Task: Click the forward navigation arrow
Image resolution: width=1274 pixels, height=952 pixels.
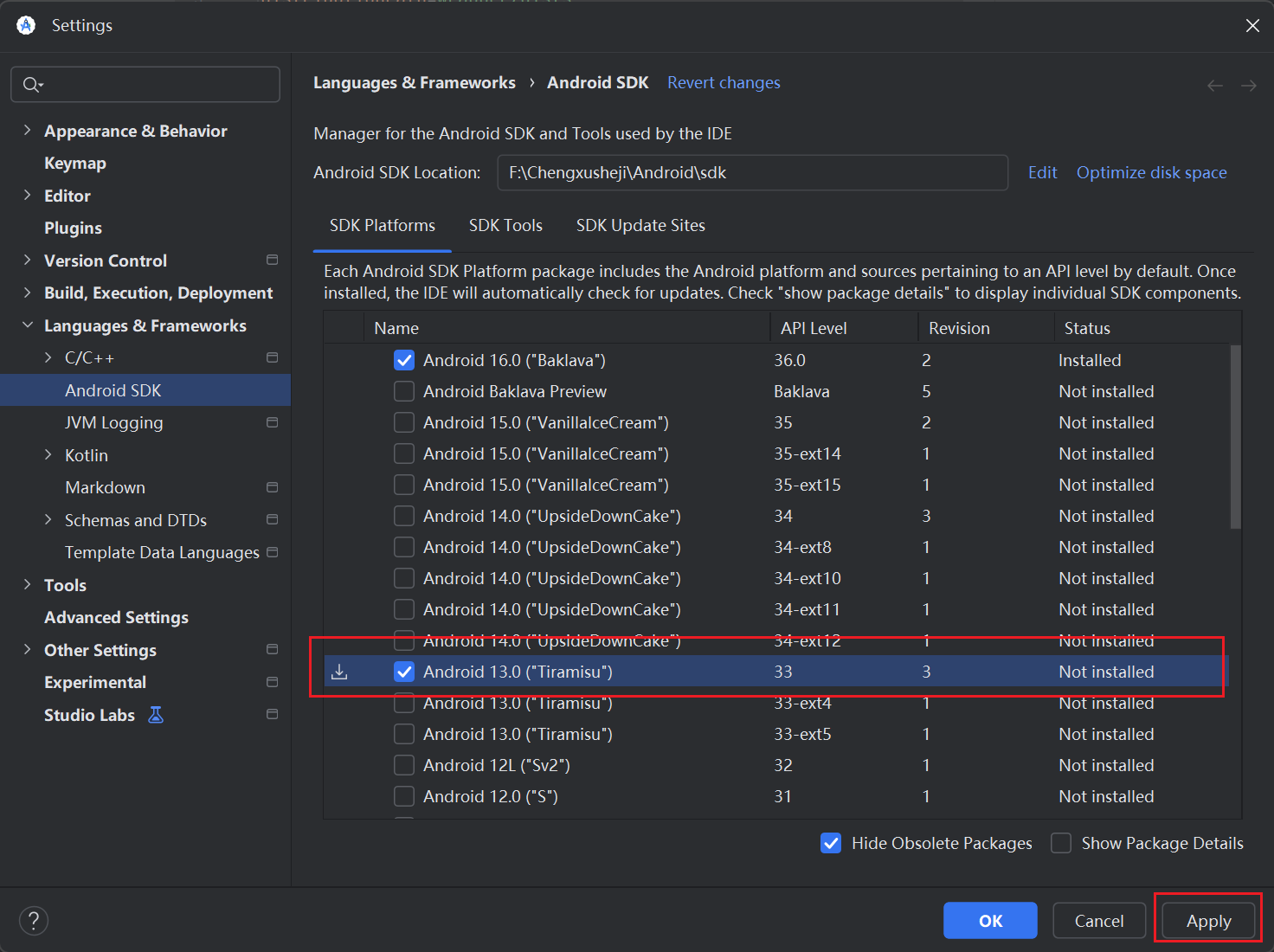Action: 1249,85
